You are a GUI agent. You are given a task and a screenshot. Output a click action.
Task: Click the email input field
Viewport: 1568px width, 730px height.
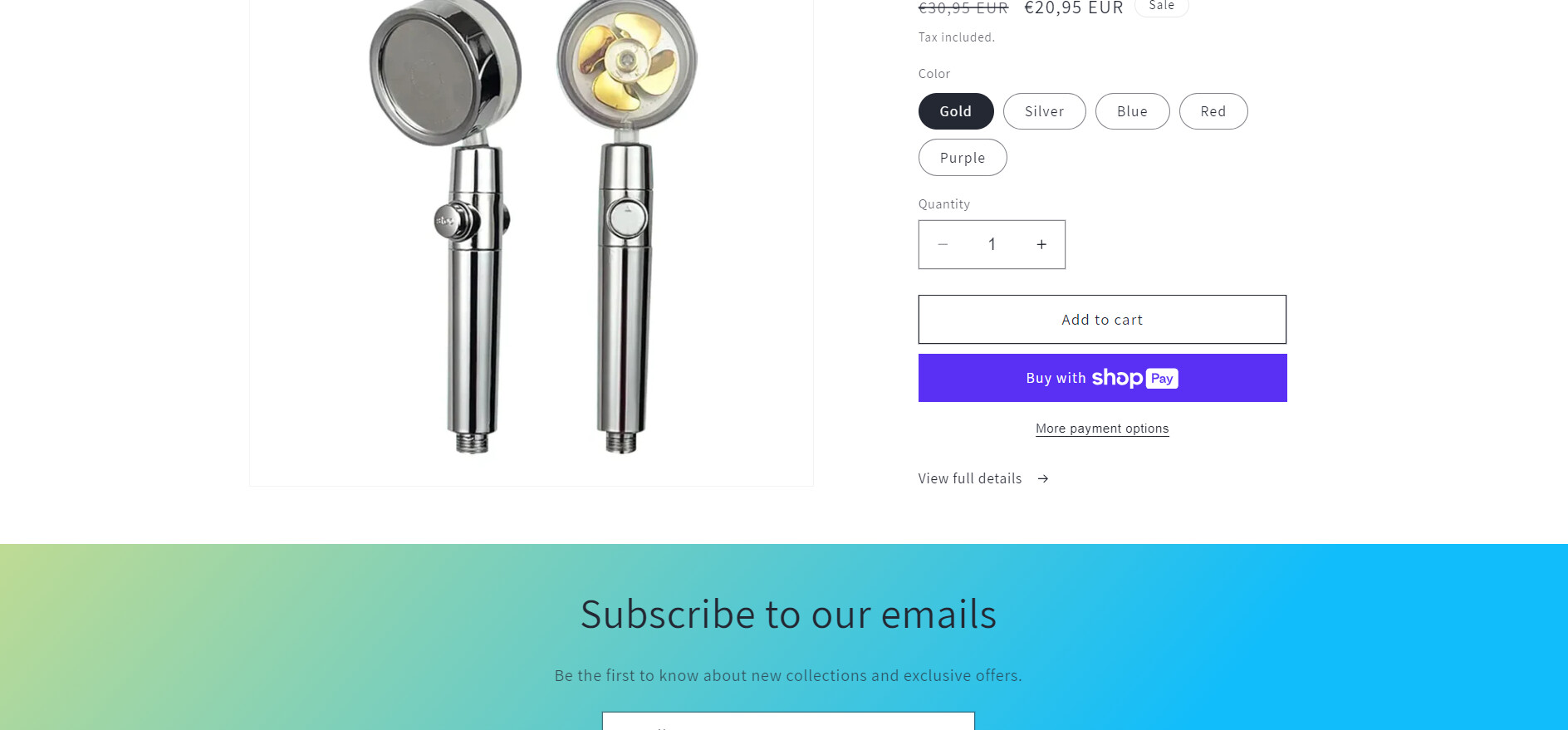(788, 721)
